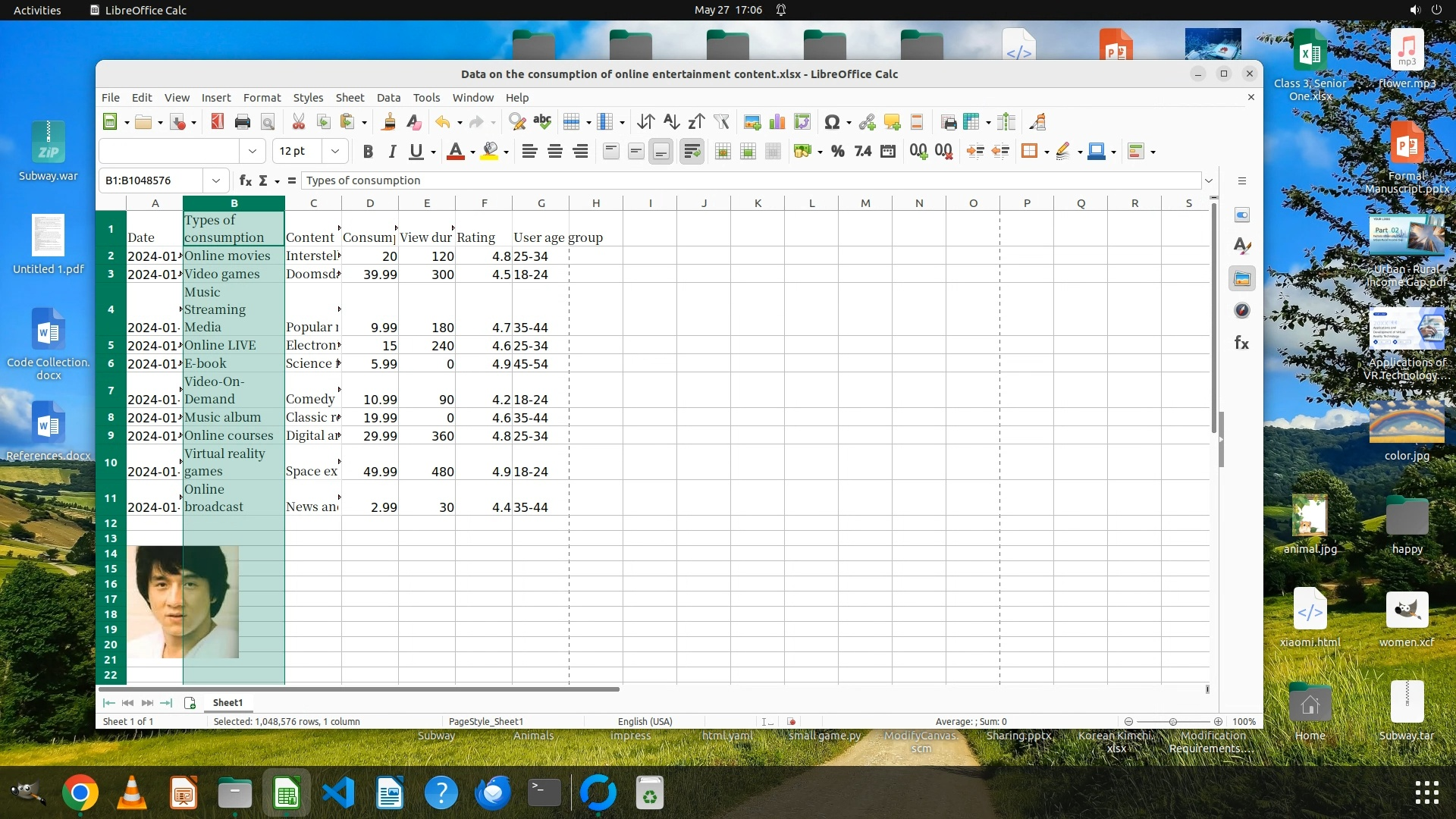This screenshot has height=819, width=1456.
Task: Toggle Bold formatting
Action: click(368, 152)
